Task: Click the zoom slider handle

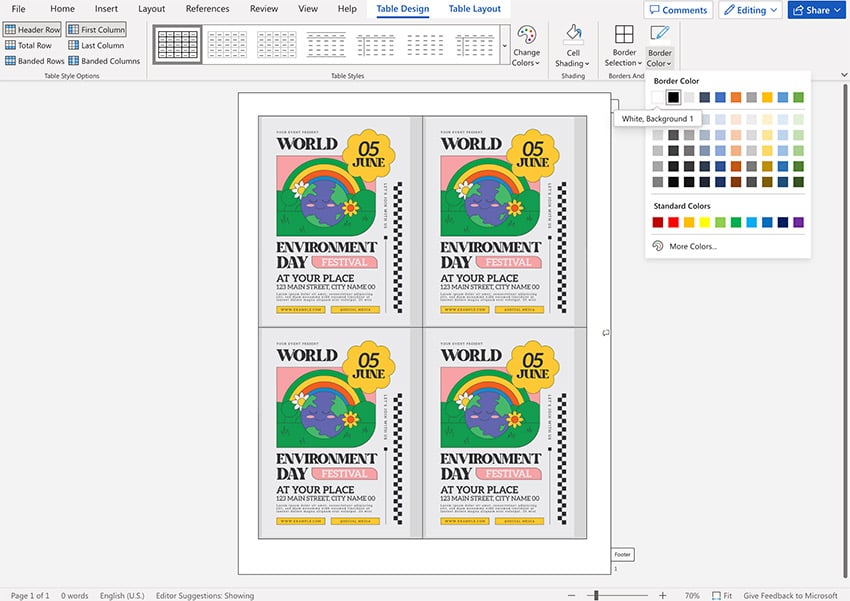Action: [596, 595]
